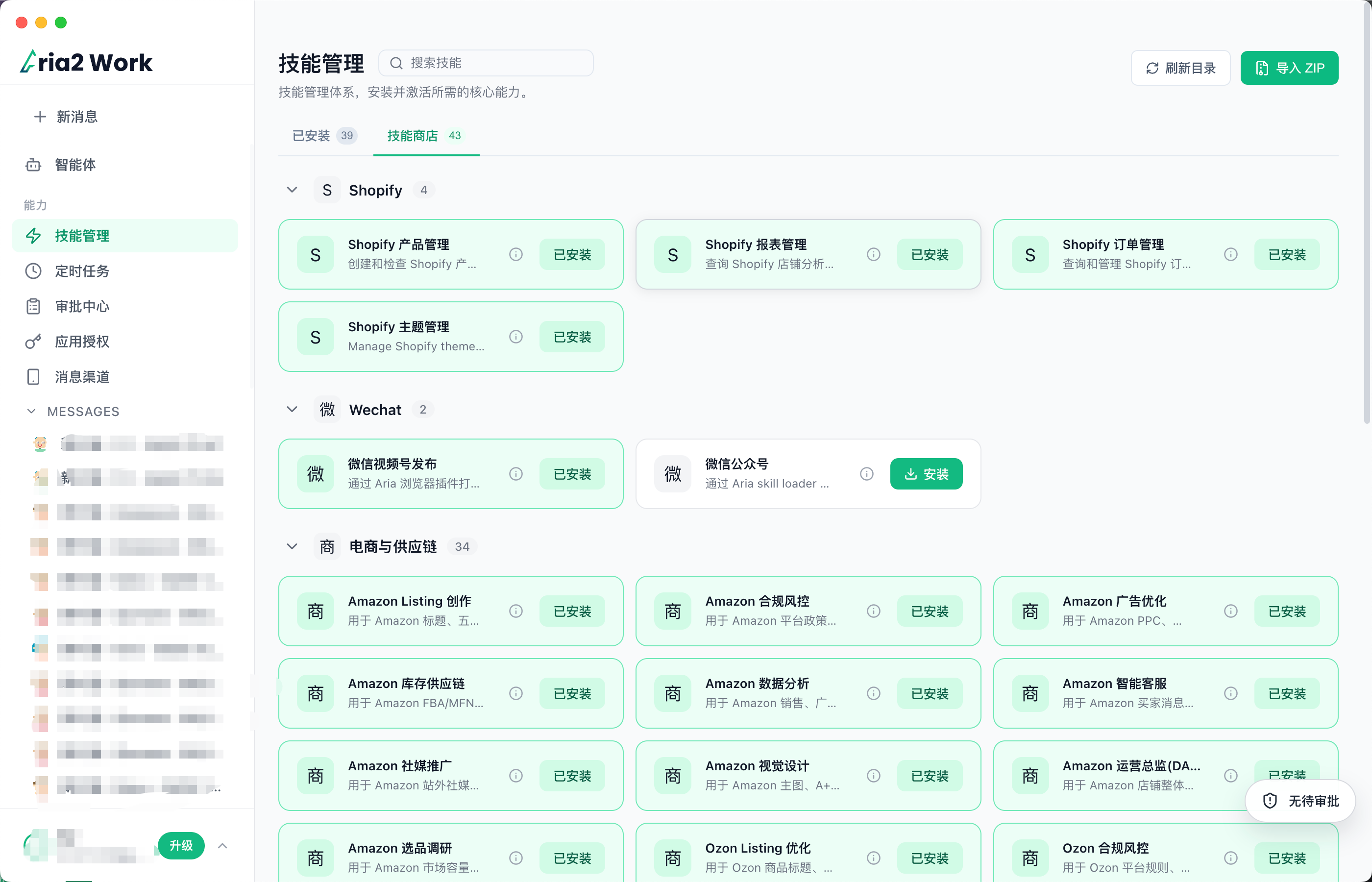Screen dimensions: 1372x882
Task: Open 消息渠道 in the sidebar
Action: pos(125,377)
